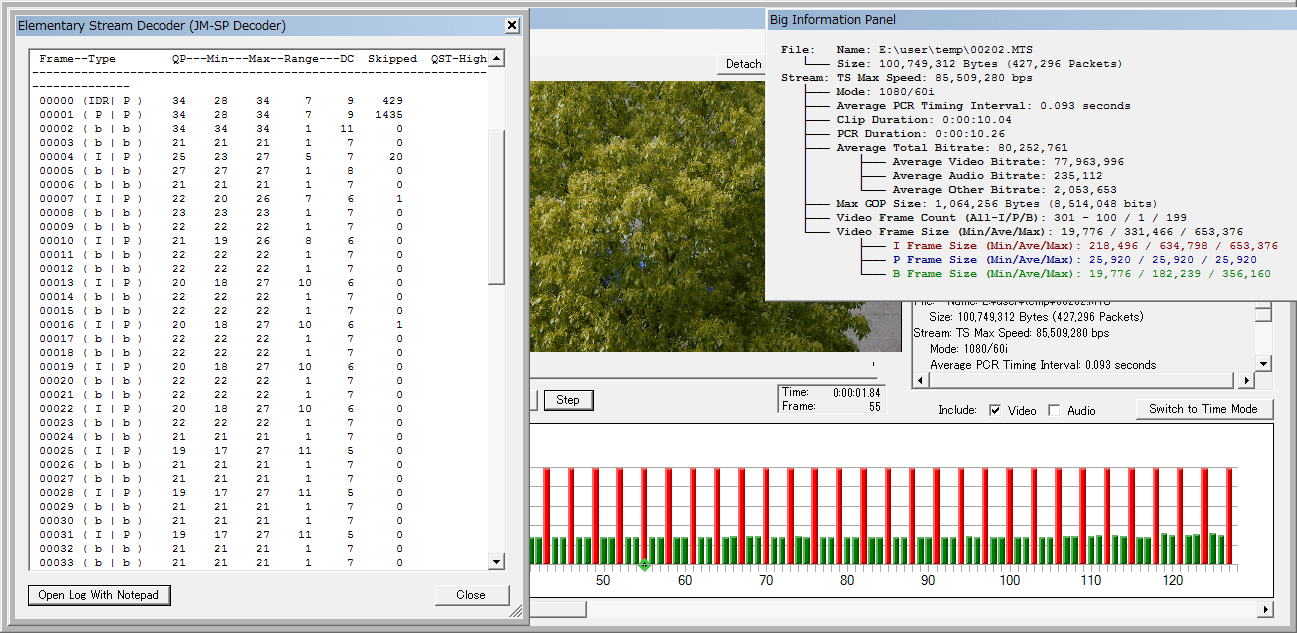Close the Elementary Stream Decoder with the X

point(511,25)
